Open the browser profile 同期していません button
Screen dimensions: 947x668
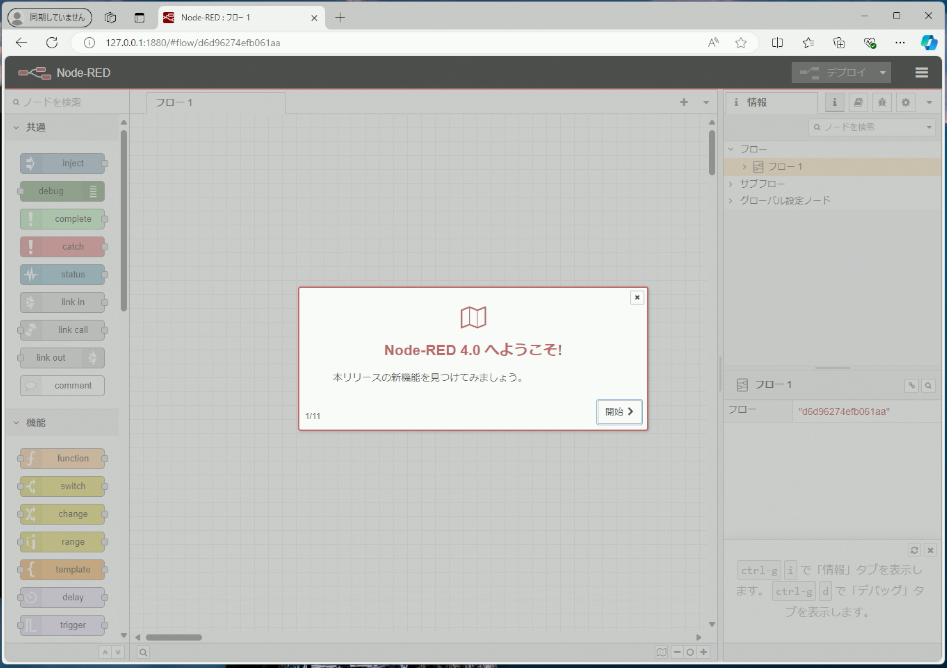(x=50, y=18)
